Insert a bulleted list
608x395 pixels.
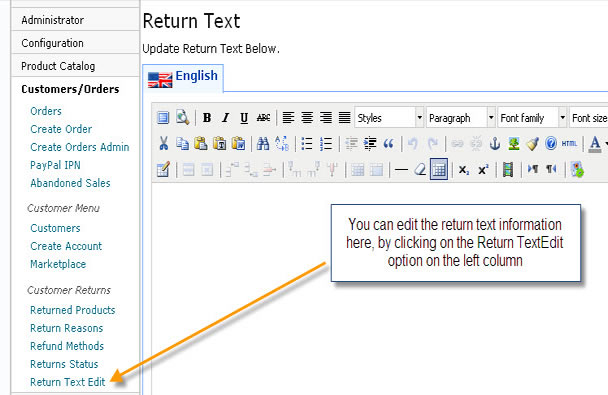[307, 144]
